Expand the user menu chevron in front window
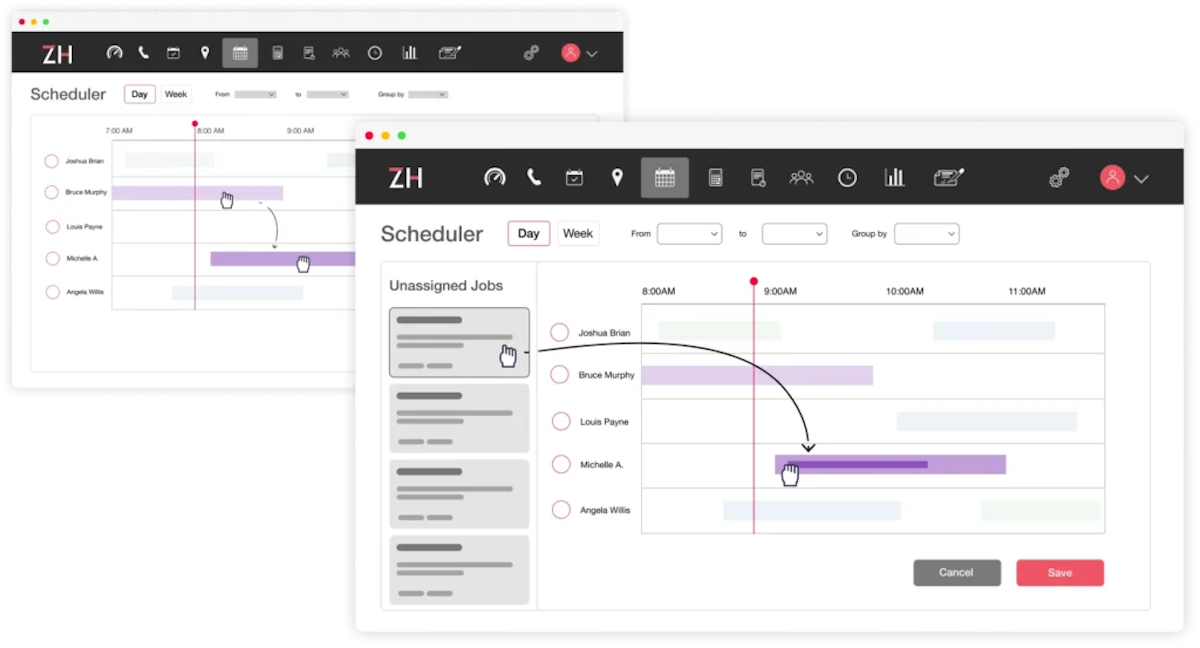1200x648 pixels. (x=1141, y=179)
